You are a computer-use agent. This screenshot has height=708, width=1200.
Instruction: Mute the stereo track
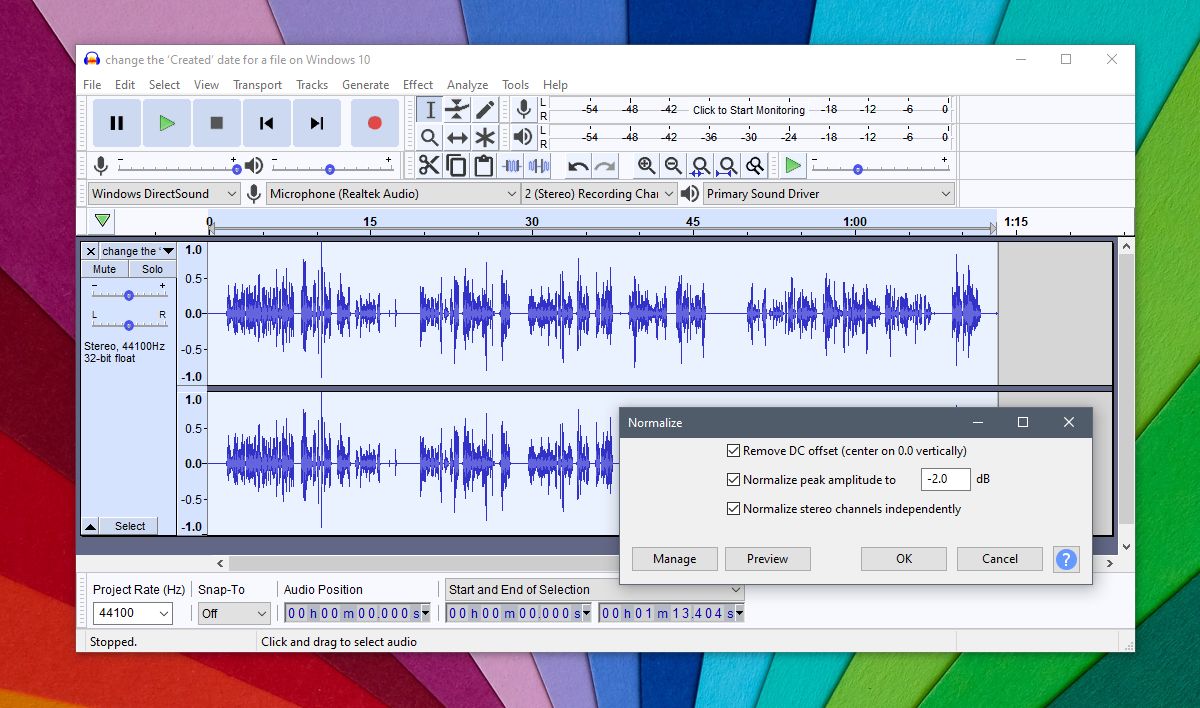(103, 268)
